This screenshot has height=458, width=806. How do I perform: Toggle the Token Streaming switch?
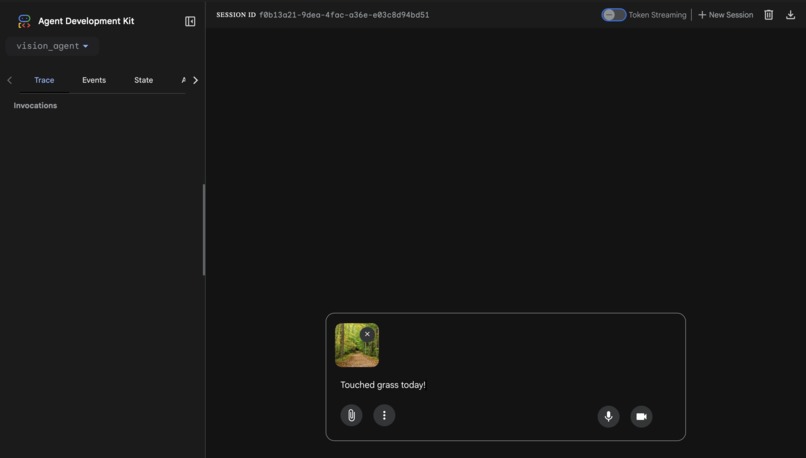pos(614,15)
